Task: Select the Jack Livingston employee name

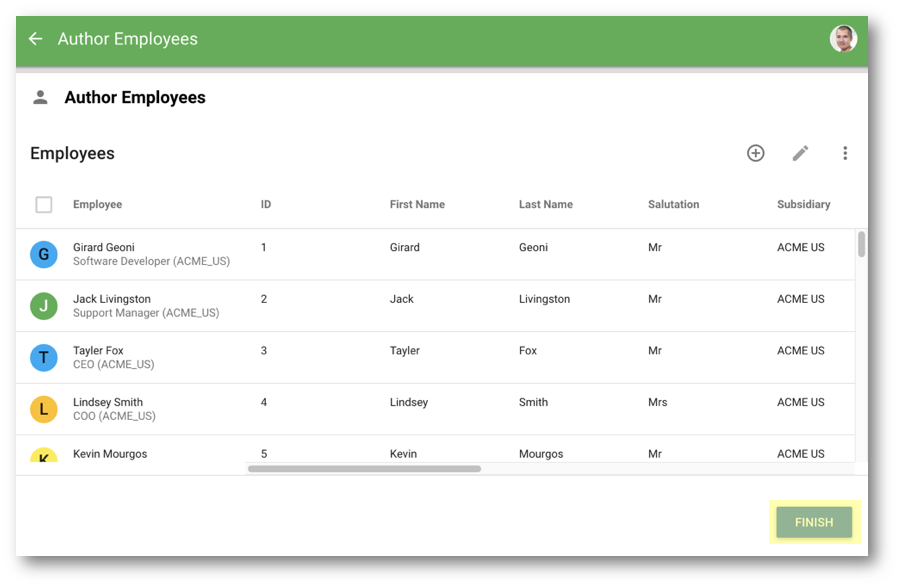Action: (112, 299)
